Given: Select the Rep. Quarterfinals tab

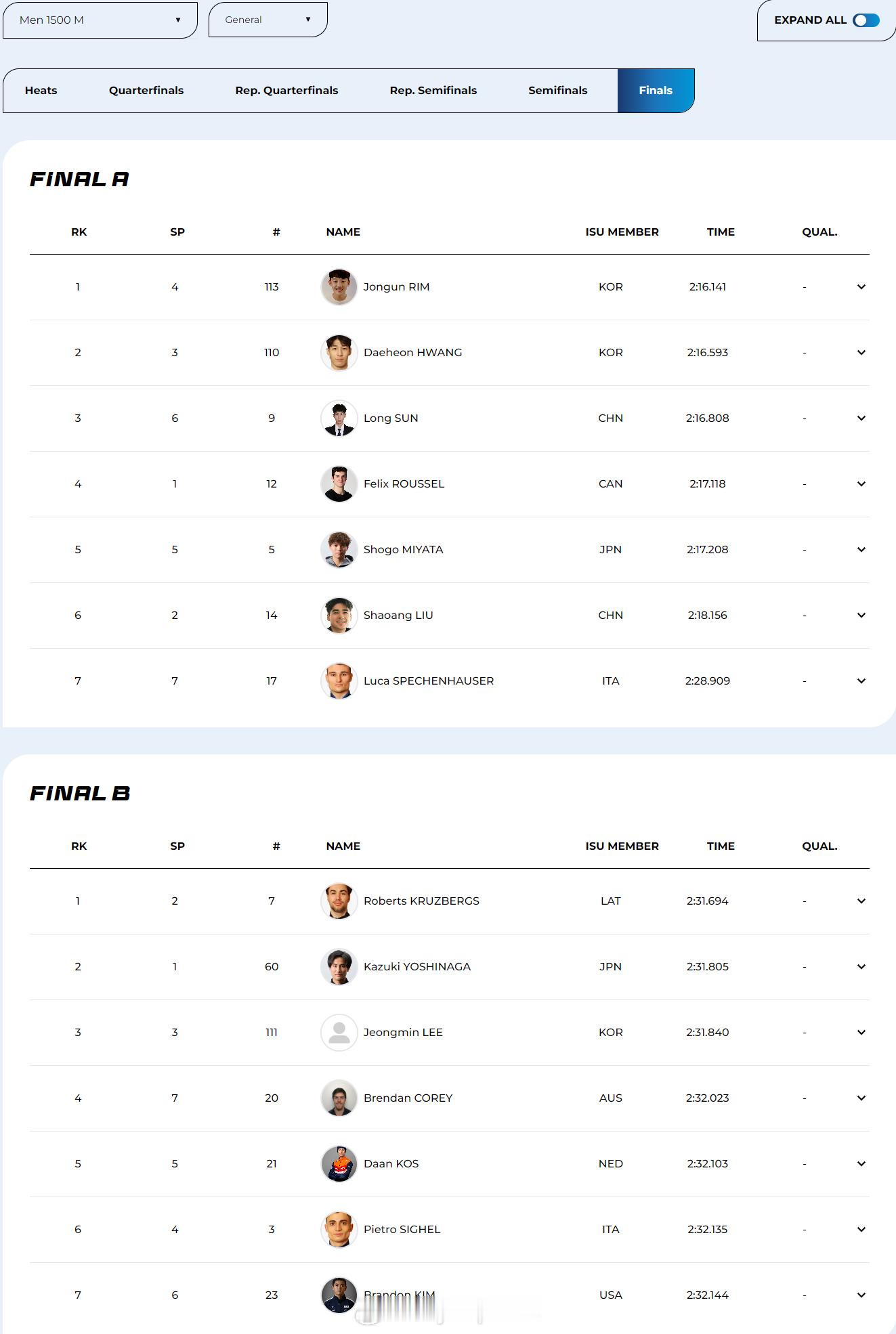Looking at the screenshot, I should tap(286, 91).
